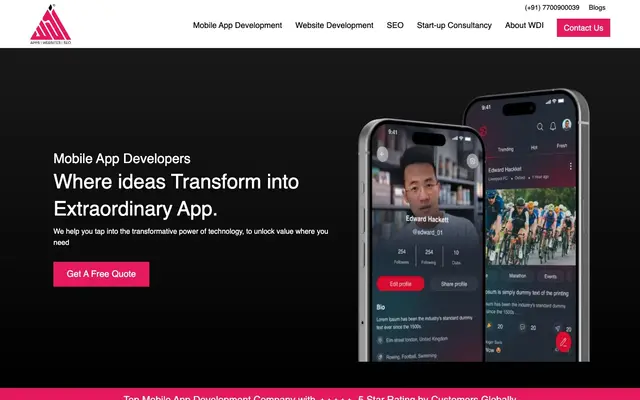
Task: Click the red pencil compose button on phone
Action: click(x=563, y=342)
